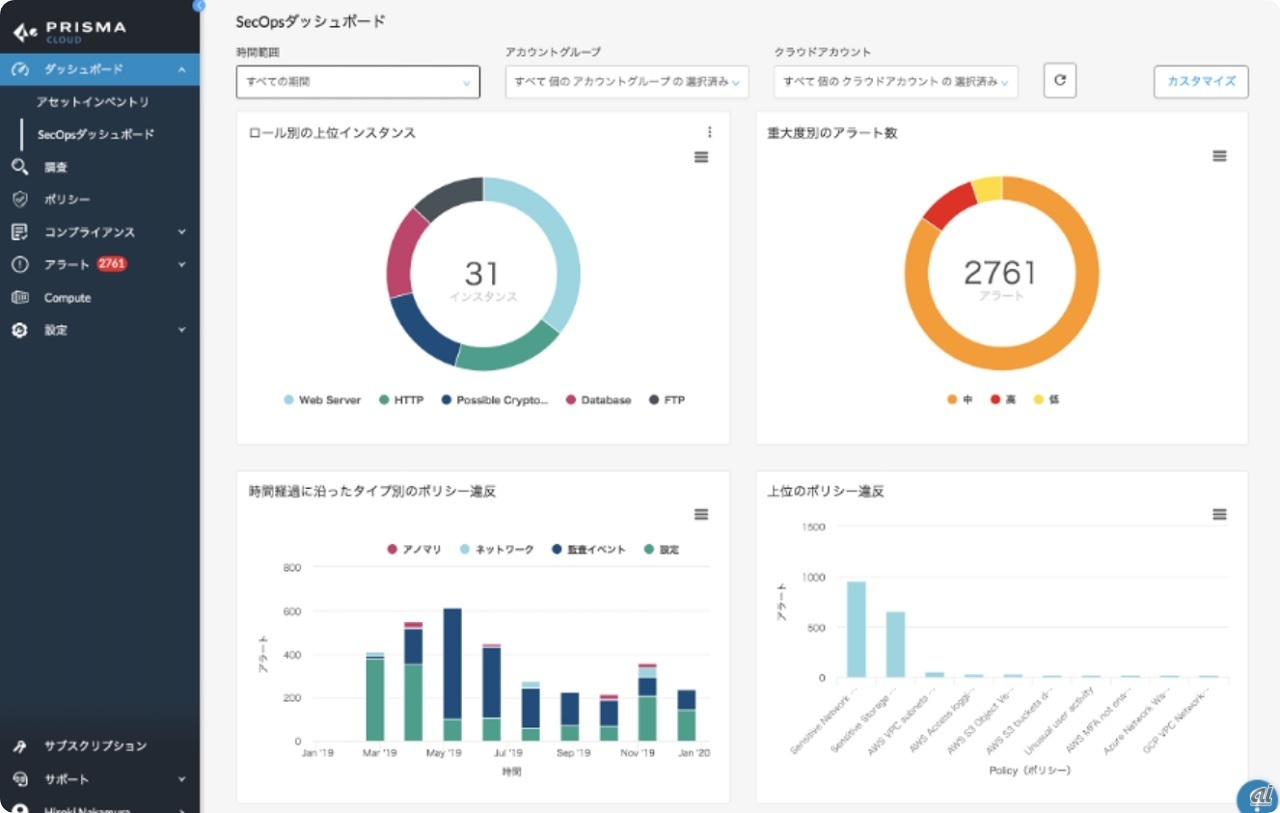Screen dimensions: 1280x813
Task: Toggle the 高 severity legend item
Action: point(1003,400)
